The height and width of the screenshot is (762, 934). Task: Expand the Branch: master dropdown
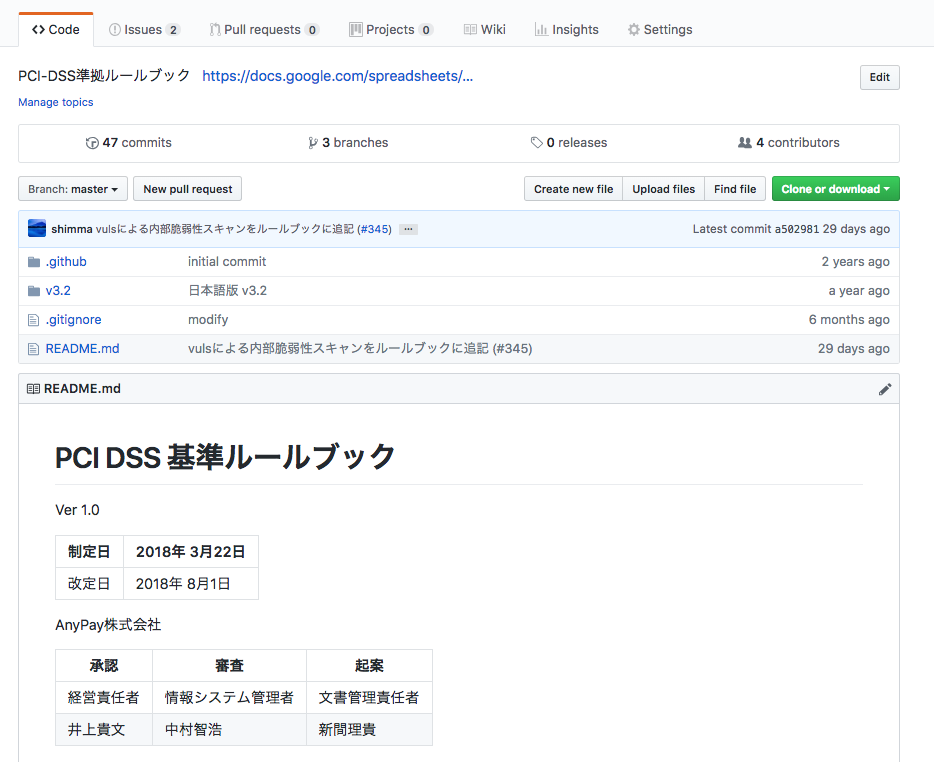73,189
